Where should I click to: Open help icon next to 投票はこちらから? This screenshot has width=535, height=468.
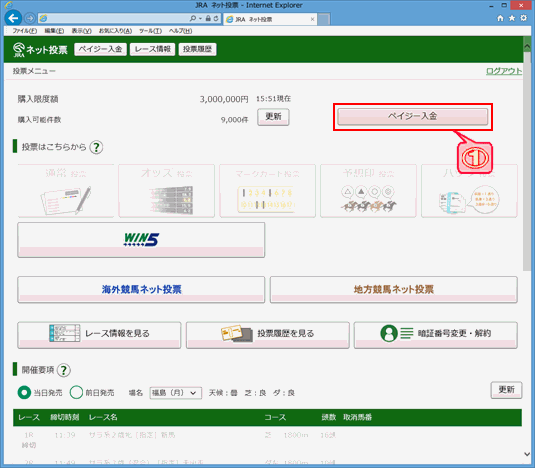click(x=96, y=147)
